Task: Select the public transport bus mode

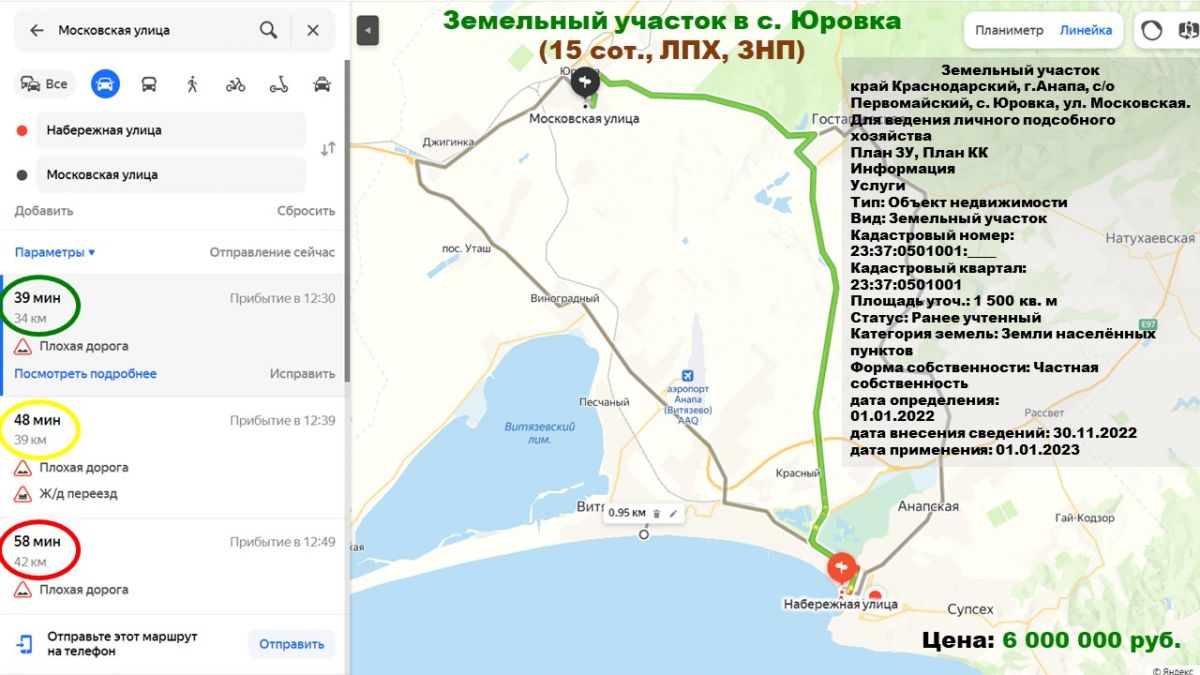Action: tap(149, 84)
